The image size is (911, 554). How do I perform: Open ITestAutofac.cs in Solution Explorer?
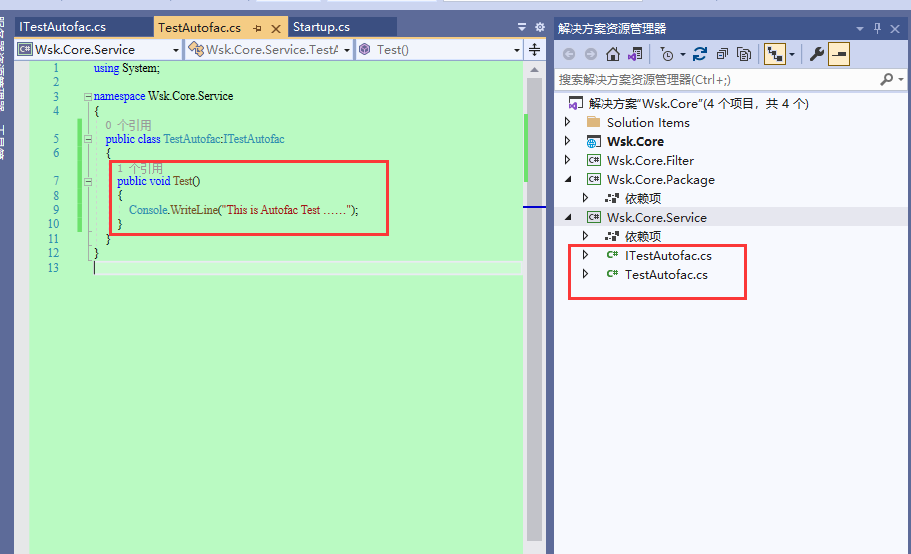(668, 256)
